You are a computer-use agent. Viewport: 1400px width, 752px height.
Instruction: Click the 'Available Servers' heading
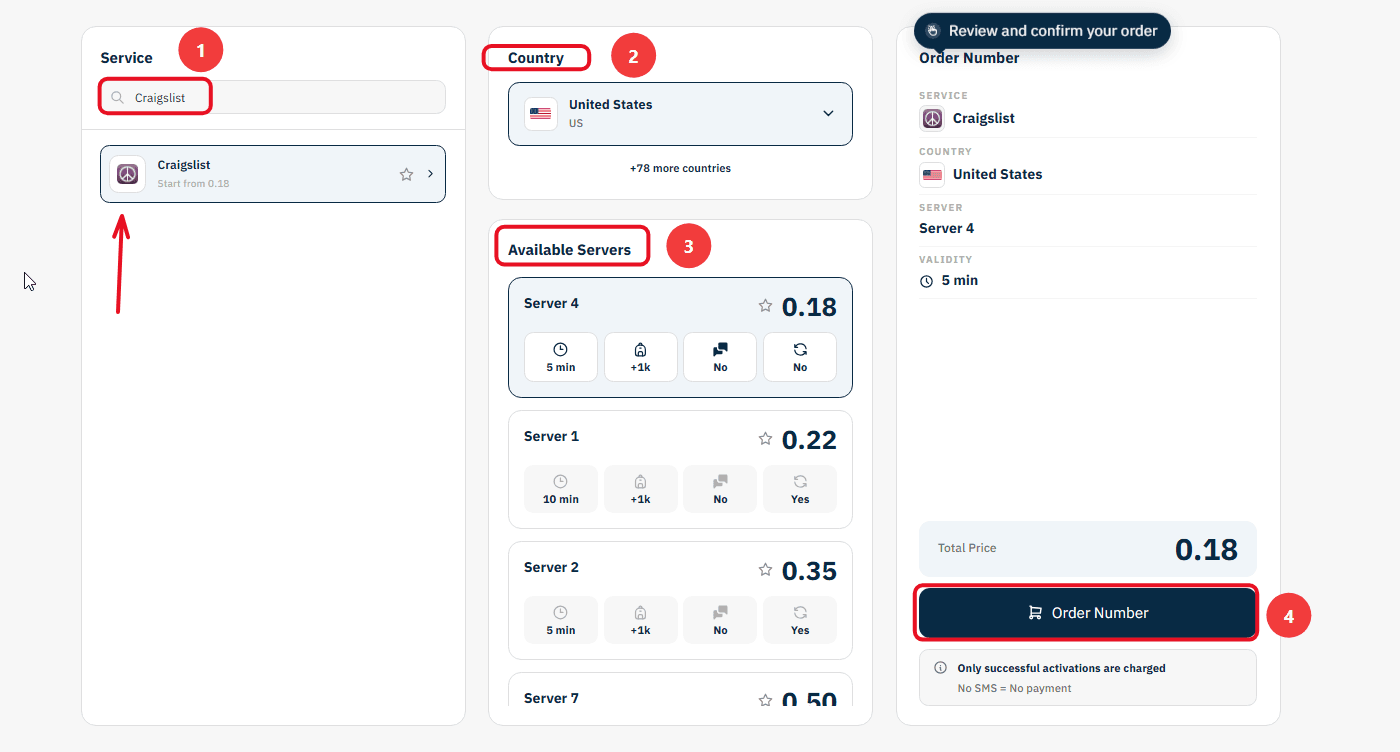tap(569, 250)
